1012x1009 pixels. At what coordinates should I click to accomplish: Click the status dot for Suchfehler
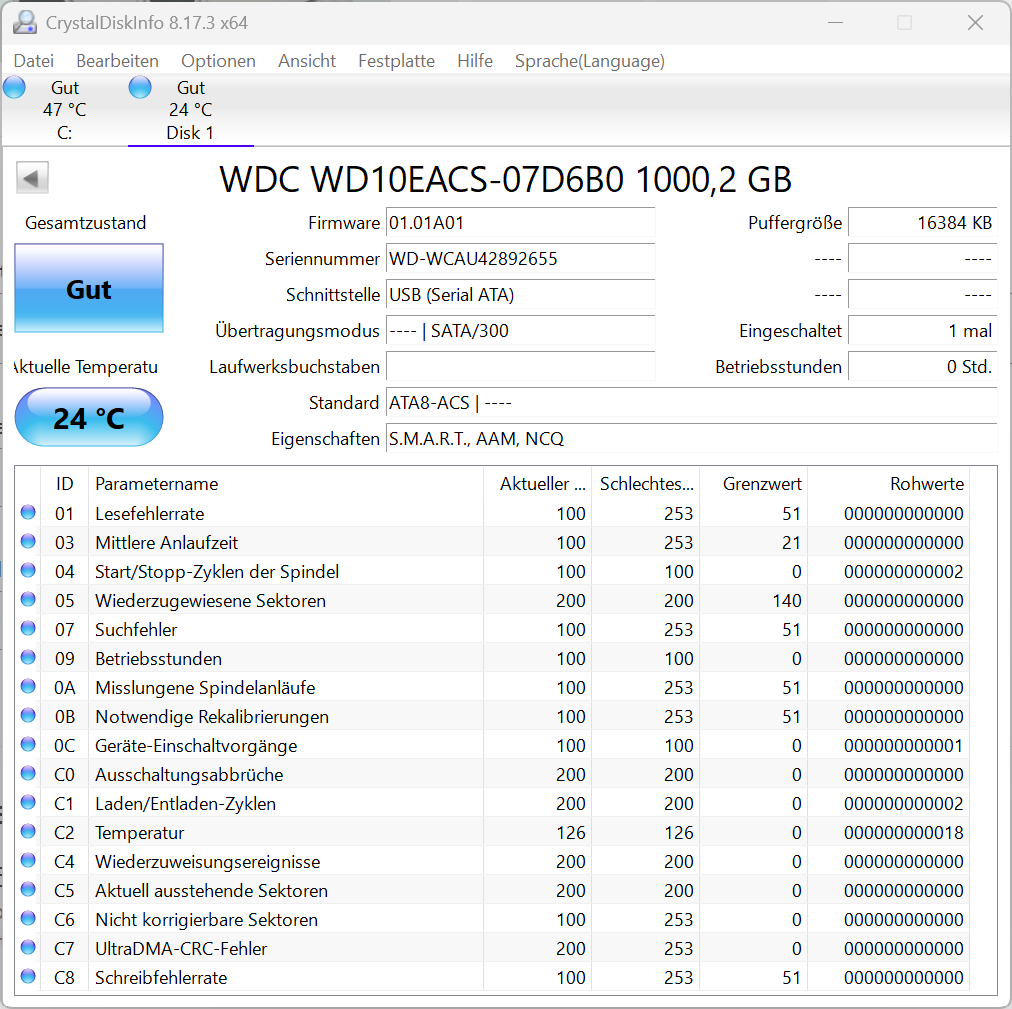[x=28, y=629]
